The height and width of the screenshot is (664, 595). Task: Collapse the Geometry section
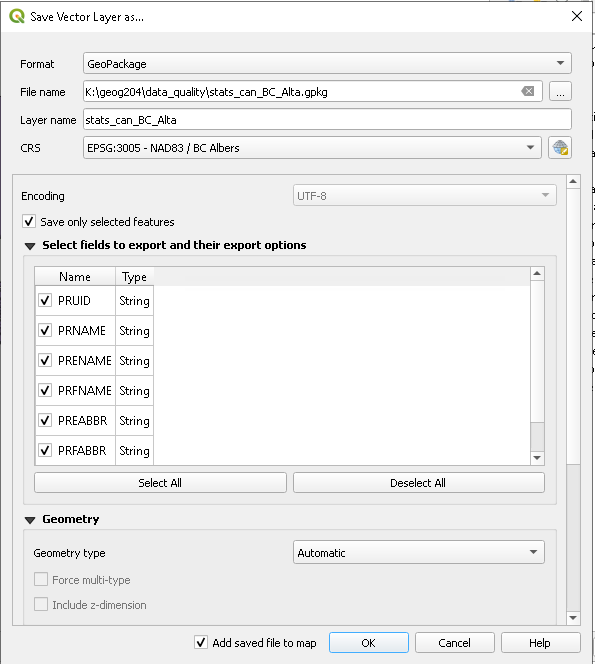[30, 520]
